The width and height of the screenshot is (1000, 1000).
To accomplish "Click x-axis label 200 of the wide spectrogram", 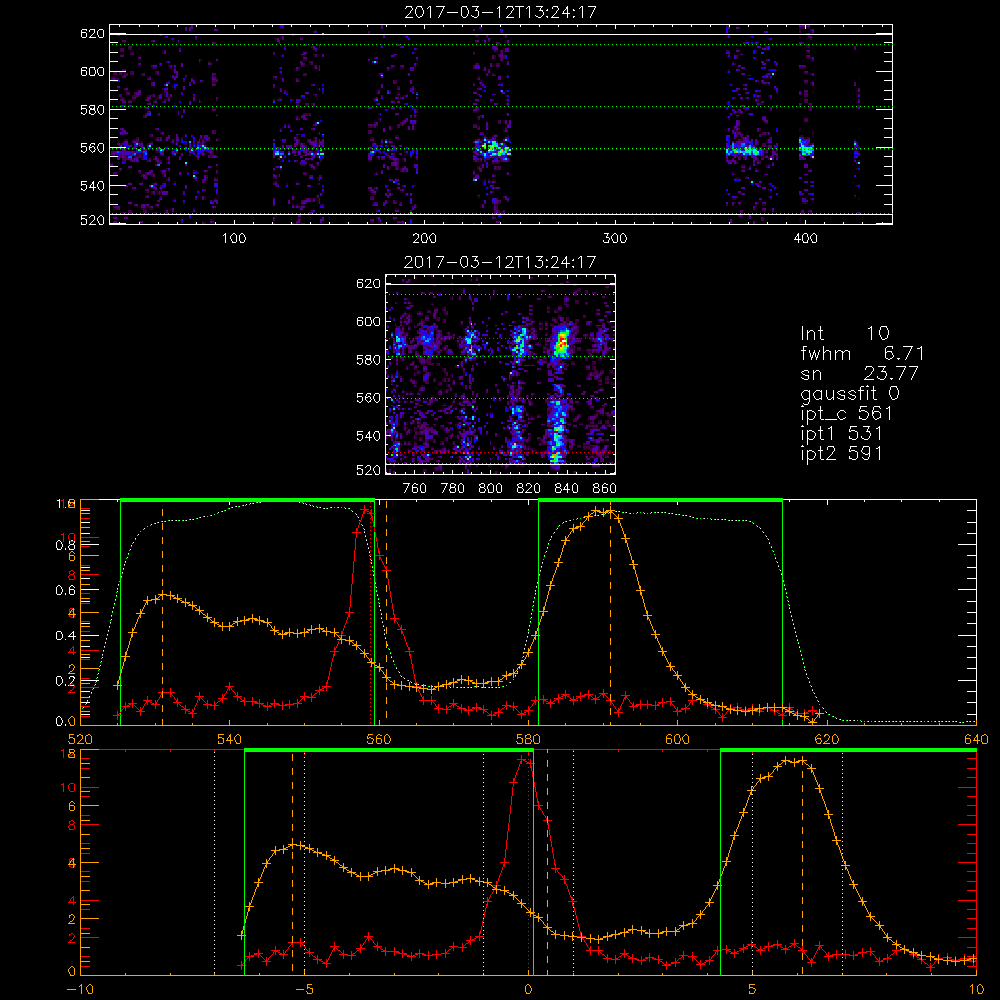I will point(424,239).
